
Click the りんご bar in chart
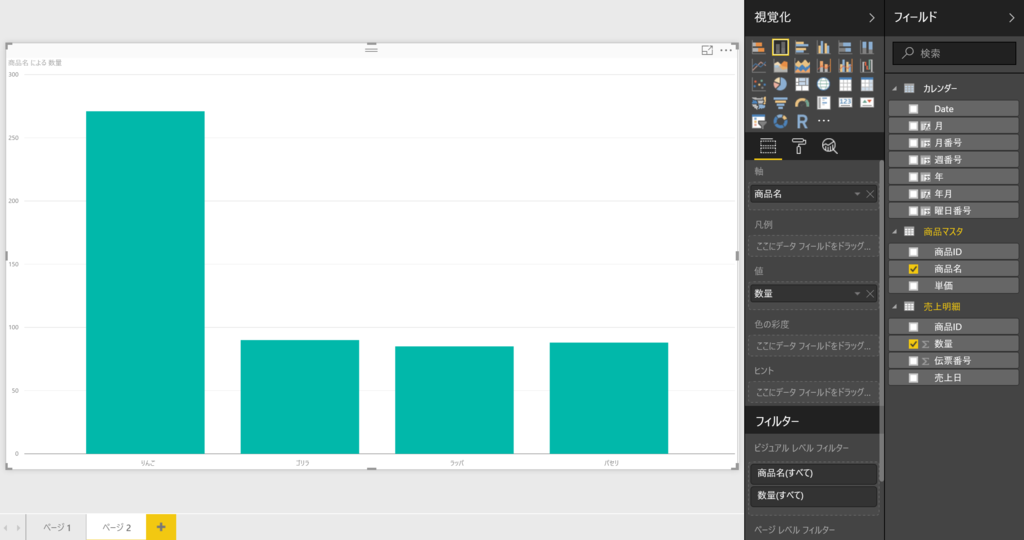145,282
